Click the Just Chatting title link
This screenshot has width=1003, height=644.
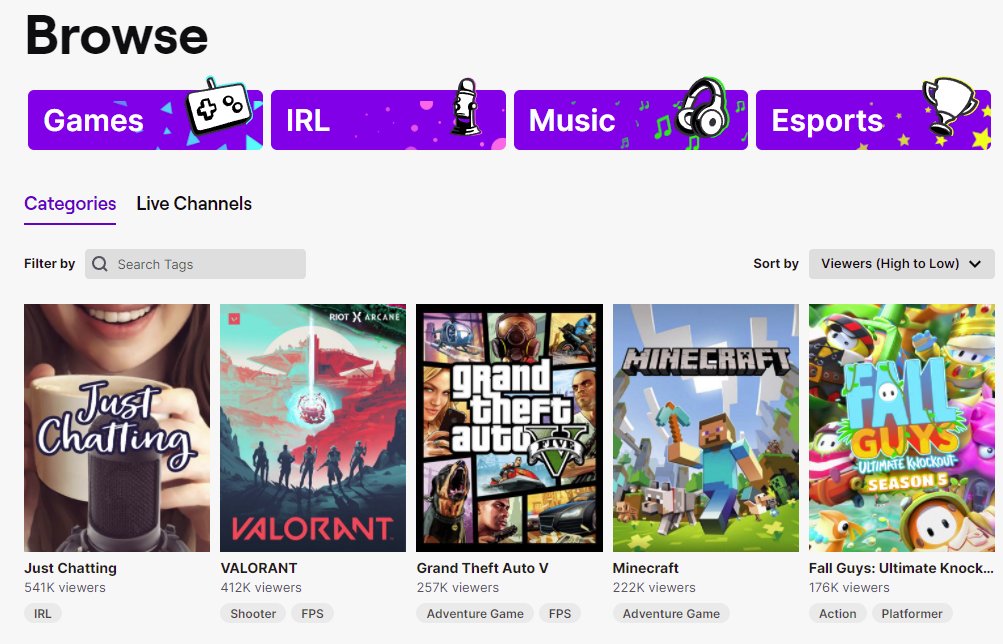(70, 568)
